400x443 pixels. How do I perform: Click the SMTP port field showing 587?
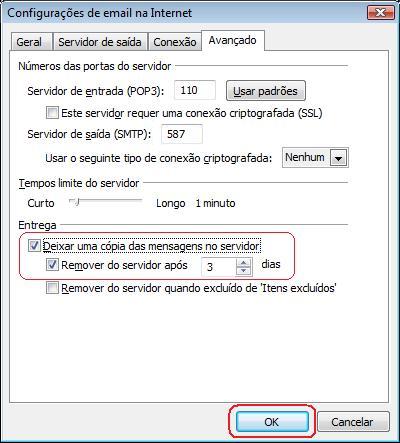tap(182, 134)
